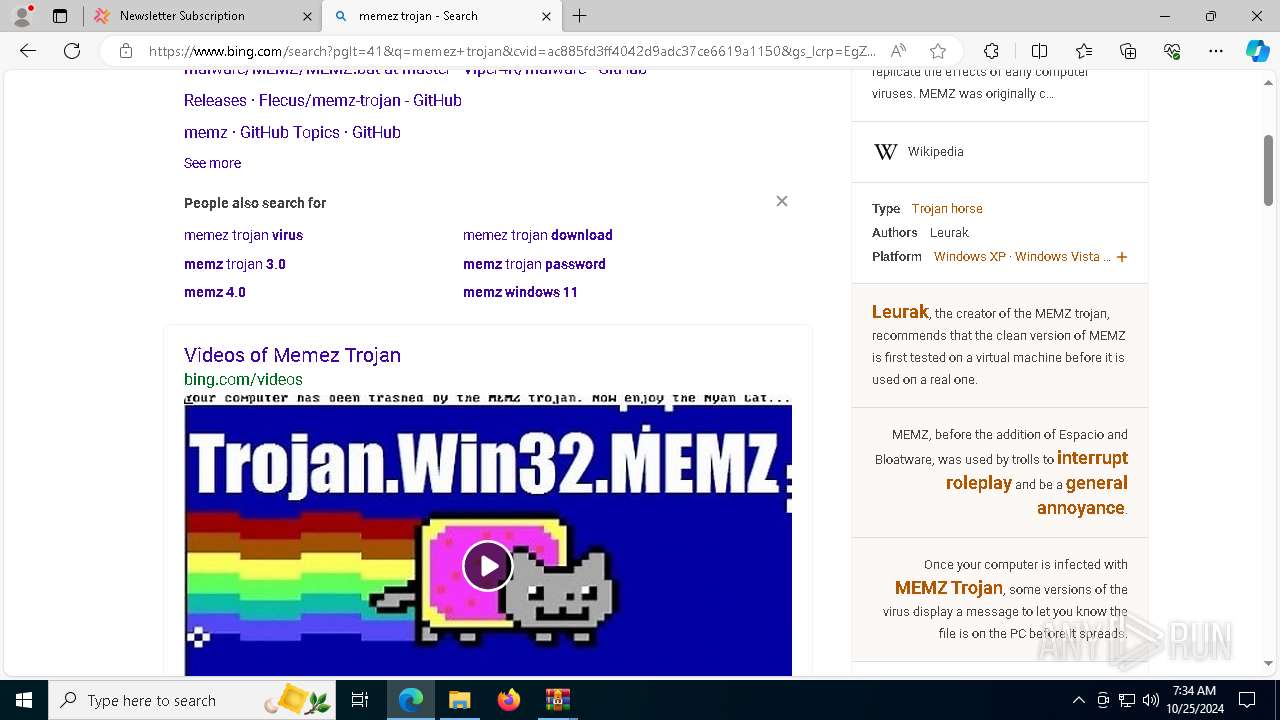1280x720 pixels.
Task: Go back to previous page
Action: [28, 51]
